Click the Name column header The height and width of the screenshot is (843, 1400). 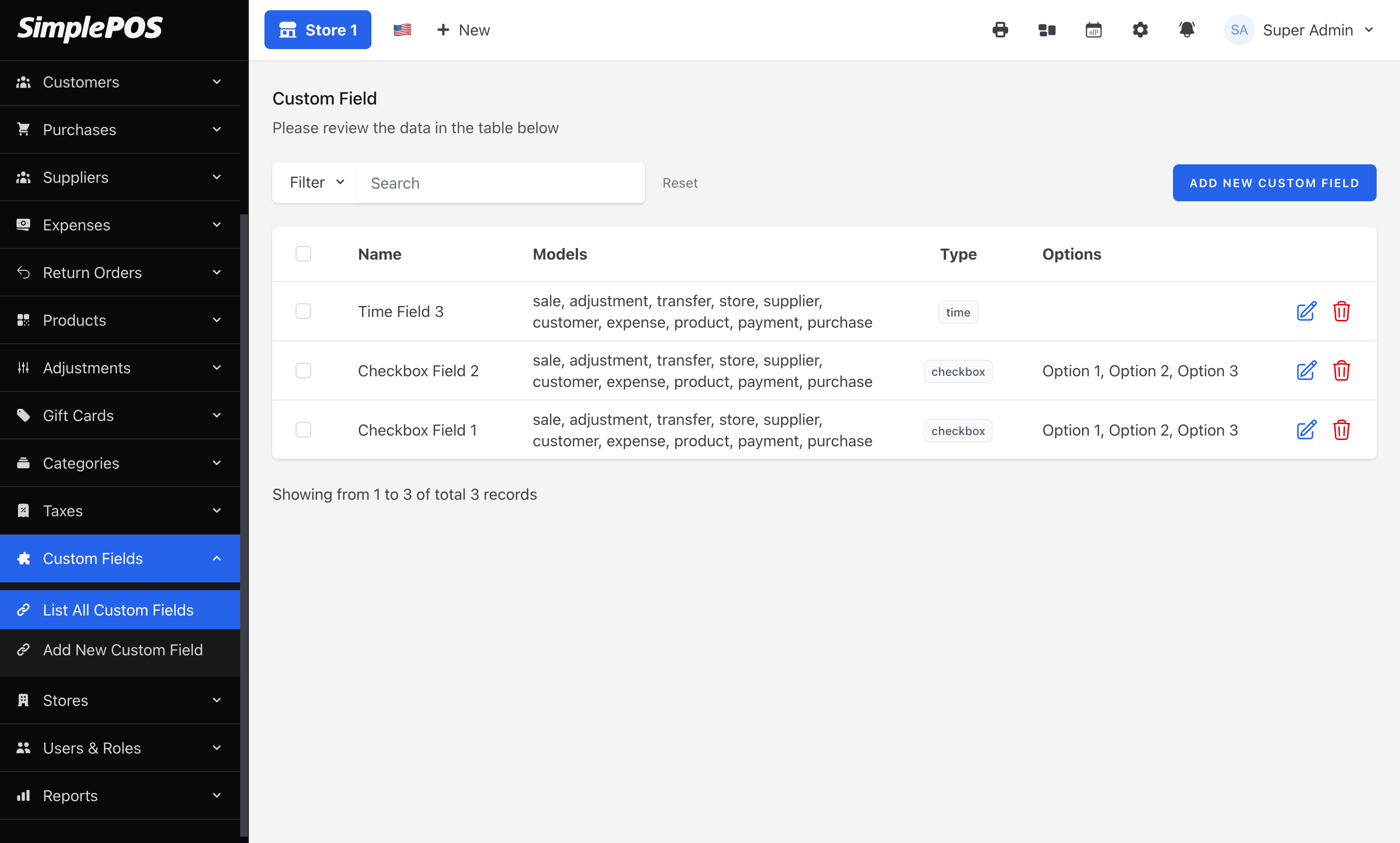[x=379, y=254]
